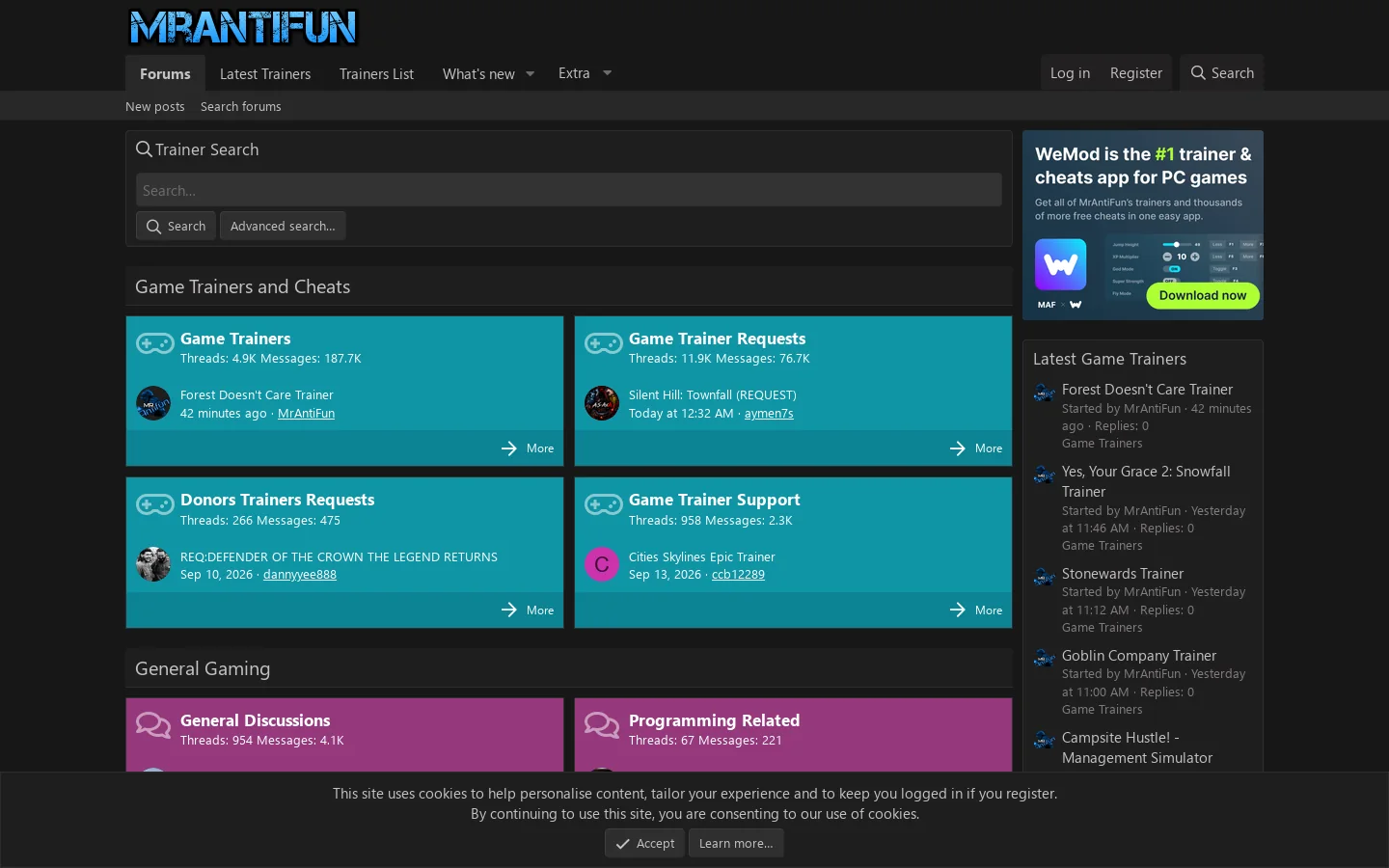Click avatar next to Yes, Your Grace 2 trainer

[x=1044, y=475]
